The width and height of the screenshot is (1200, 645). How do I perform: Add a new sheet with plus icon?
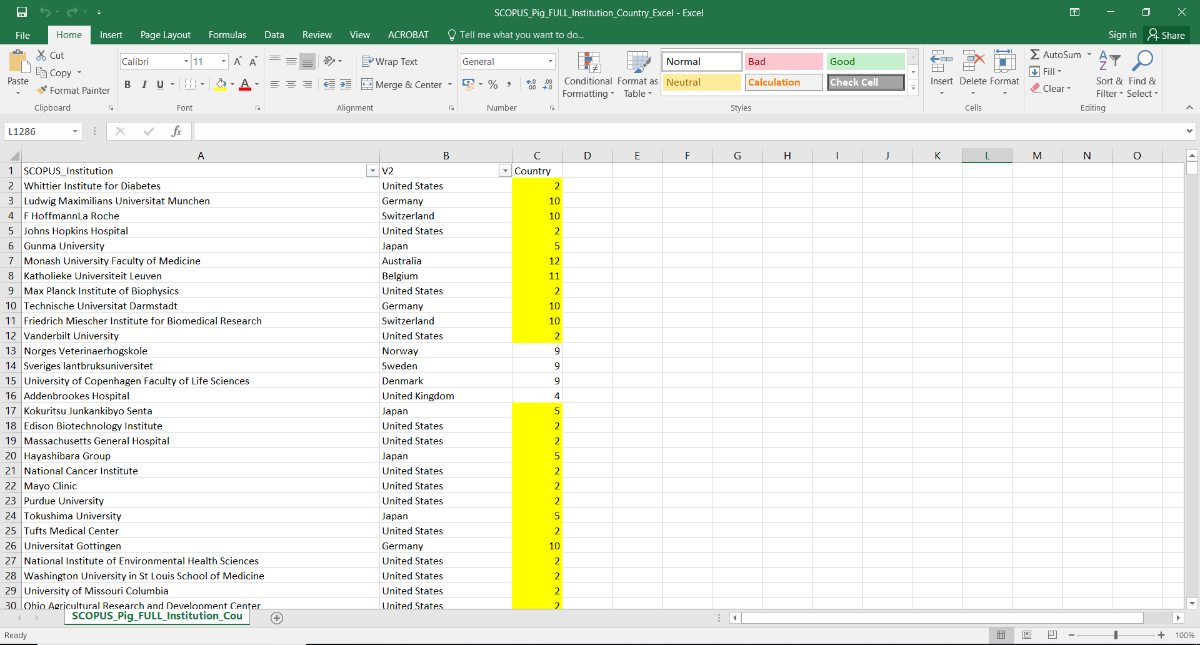277,618
